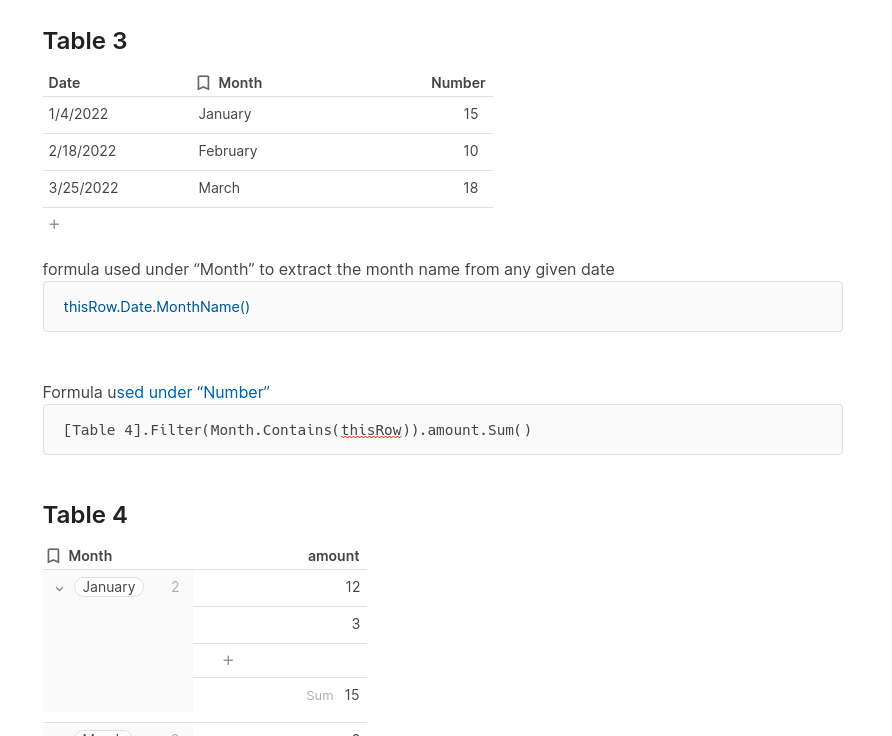Click the January group pill in Table 4
The height and width of the screenshot is (736, 892).
tap(109, 587)
